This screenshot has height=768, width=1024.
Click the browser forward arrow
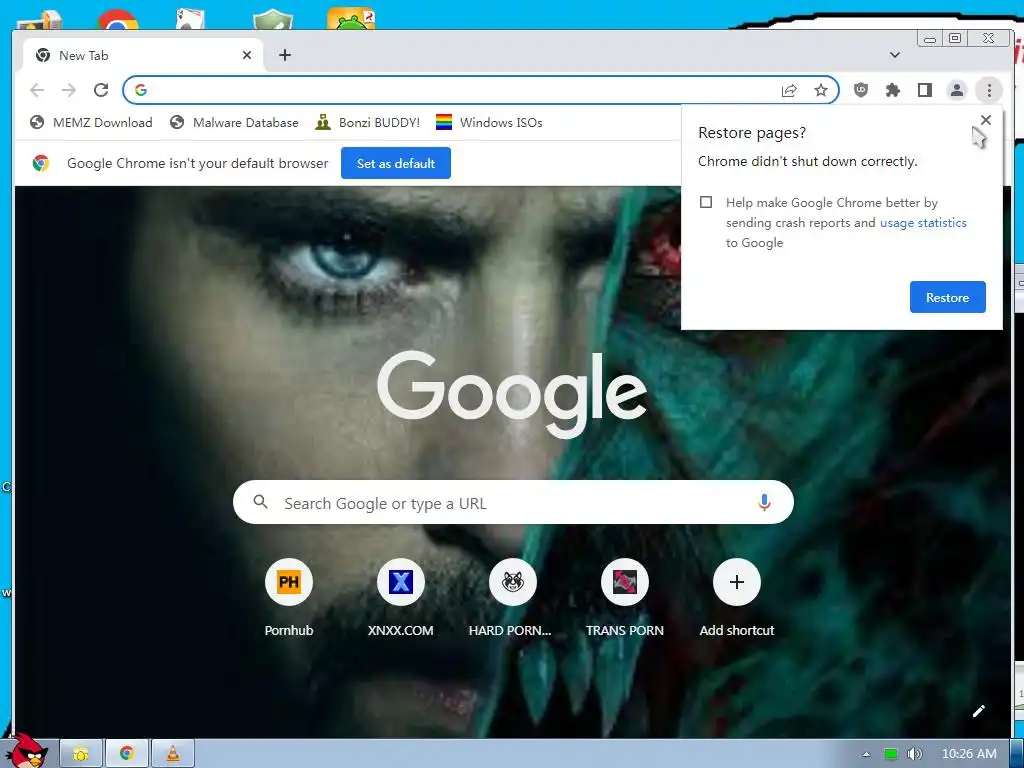click(69, 90)
